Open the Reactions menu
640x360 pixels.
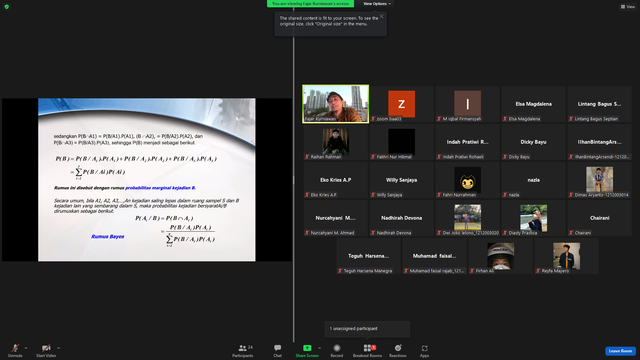(x=398, y=350)
